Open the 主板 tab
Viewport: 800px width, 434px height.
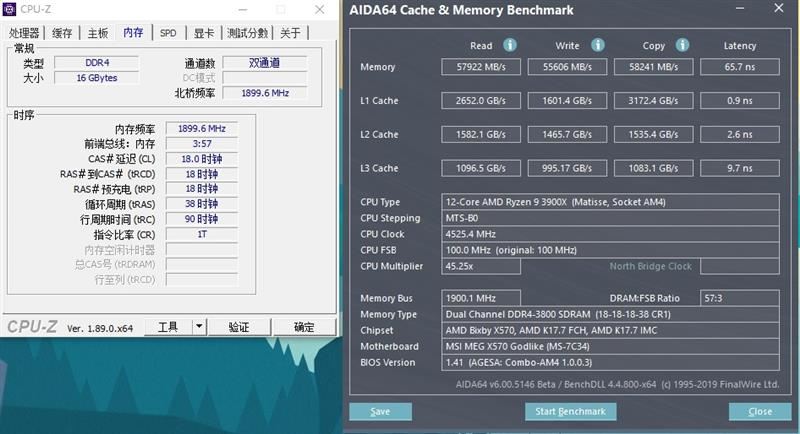[x=97, y=33]
